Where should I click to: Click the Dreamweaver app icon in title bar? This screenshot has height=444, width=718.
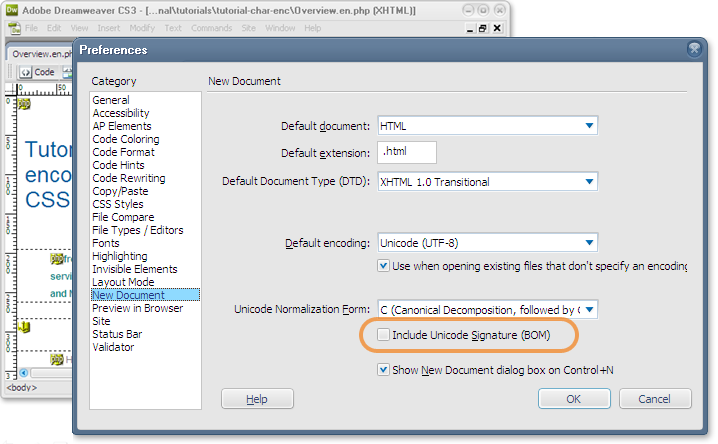point(12,9)
